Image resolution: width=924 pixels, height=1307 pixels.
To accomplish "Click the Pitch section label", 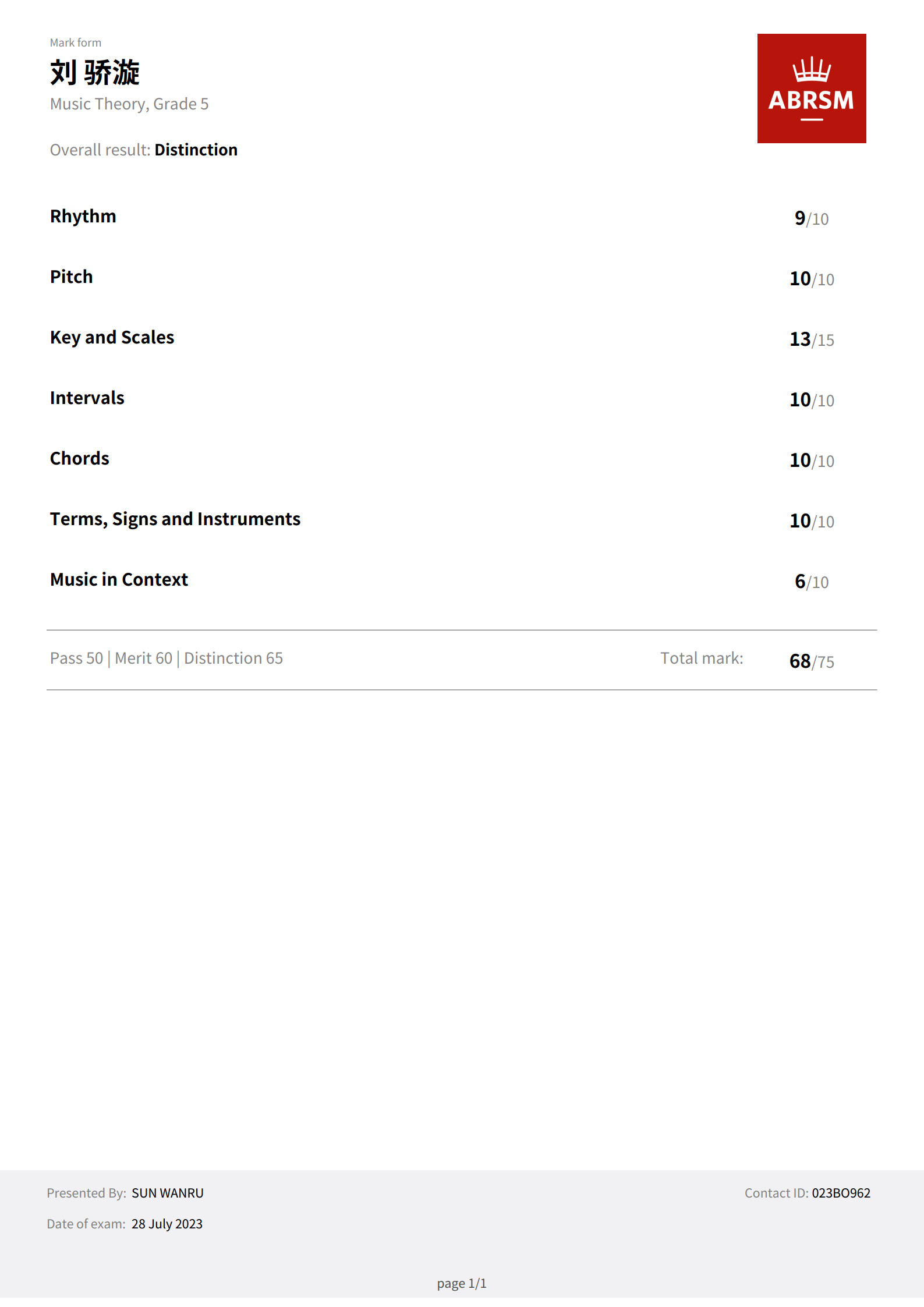I will click(72, 277).
